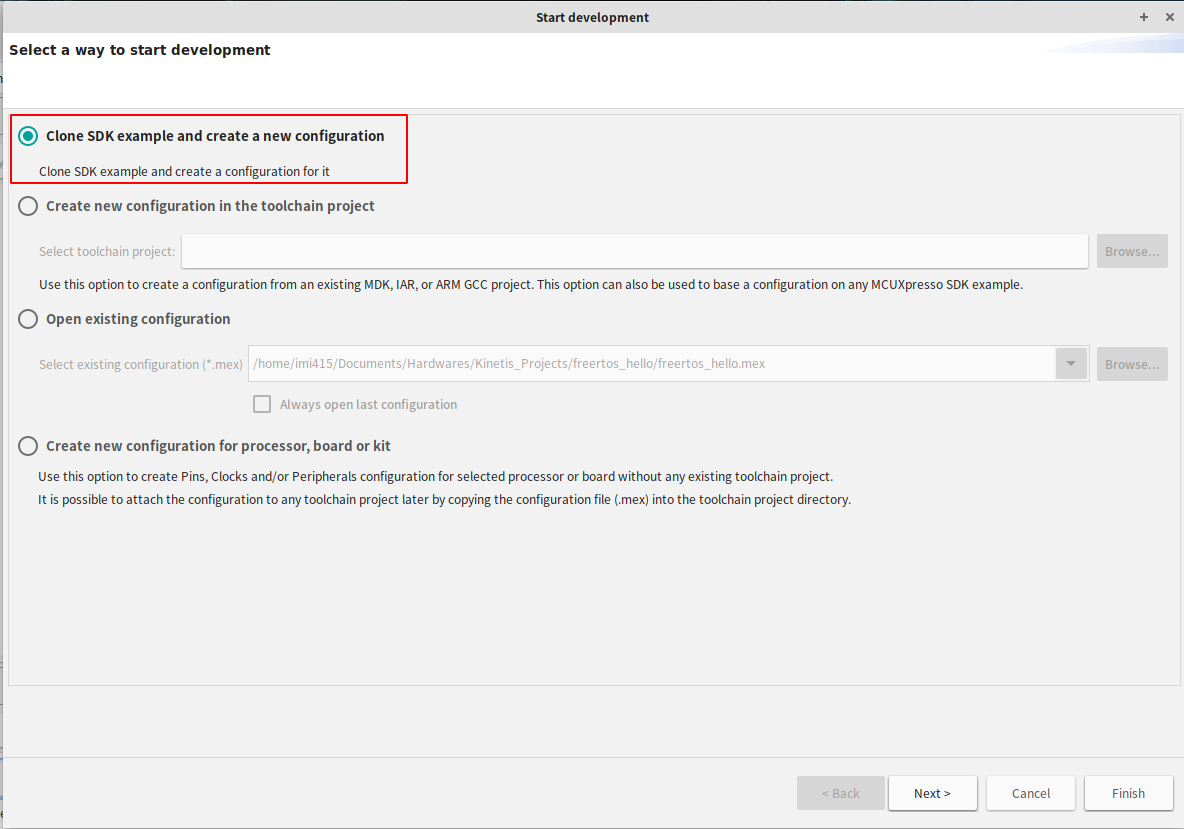Click the Finish button
Screen dimensions: 1184x829
point(1128,793)
